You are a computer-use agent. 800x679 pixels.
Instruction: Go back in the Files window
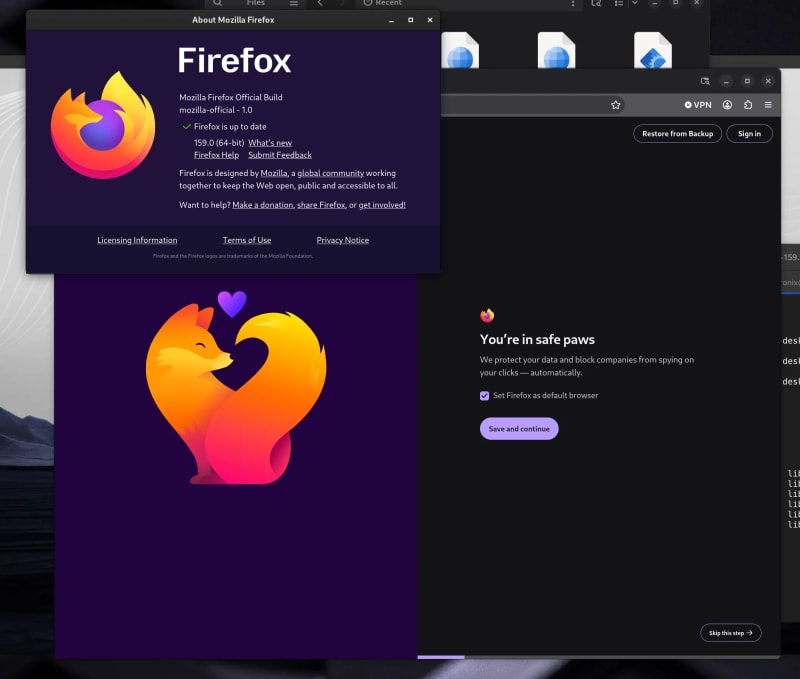pyautogui.click(x=320, y=3)
